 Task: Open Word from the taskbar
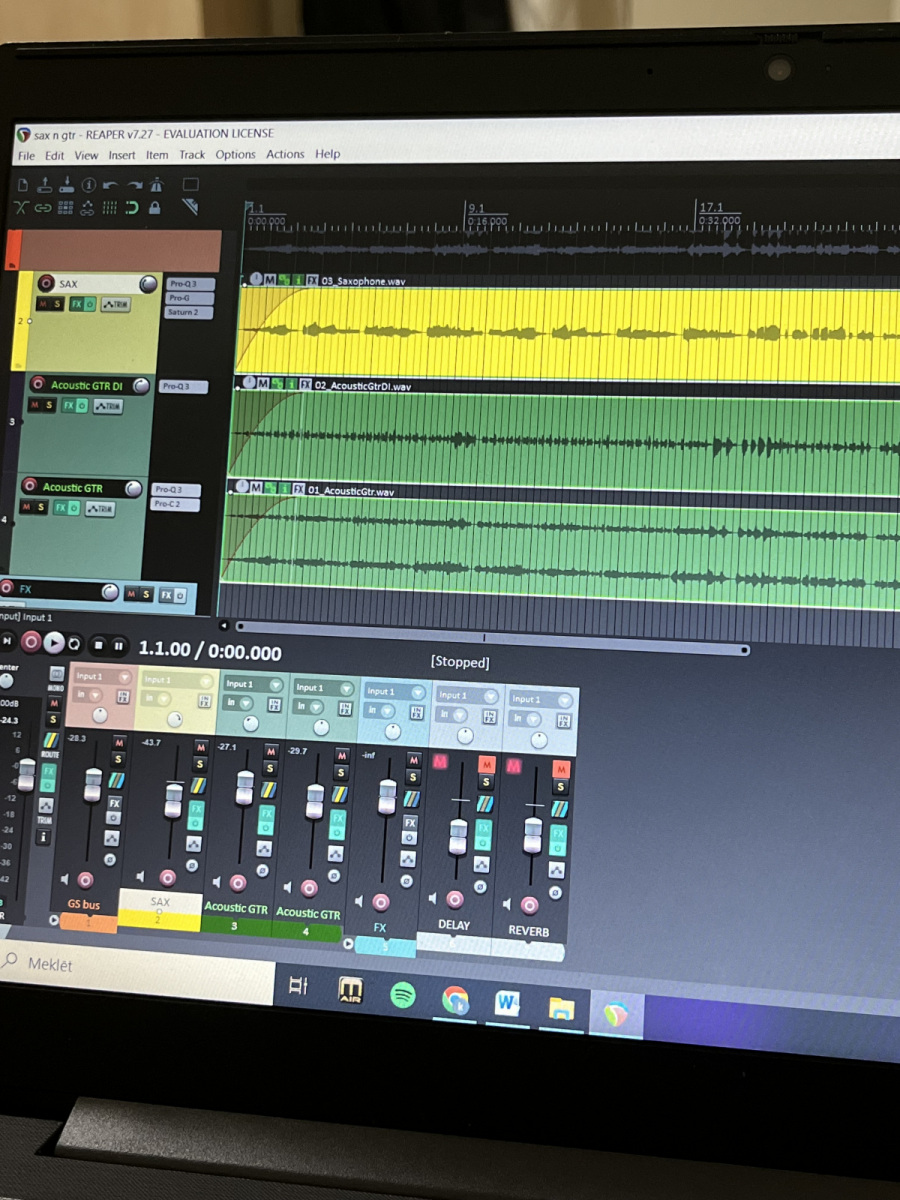pos(508,1003)
